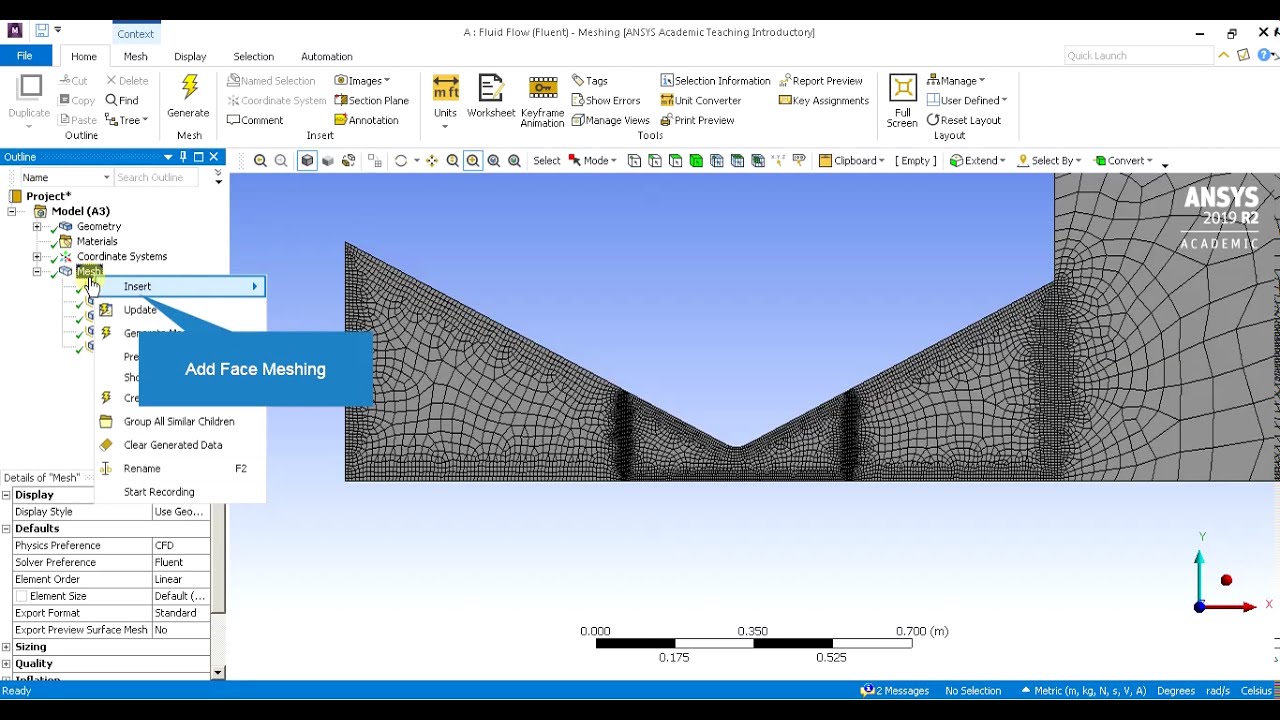Image resolution: width=1280 pixels, height=720 pixels.
Task: Collapse the Defaults details section
Action: click(6, 528)
